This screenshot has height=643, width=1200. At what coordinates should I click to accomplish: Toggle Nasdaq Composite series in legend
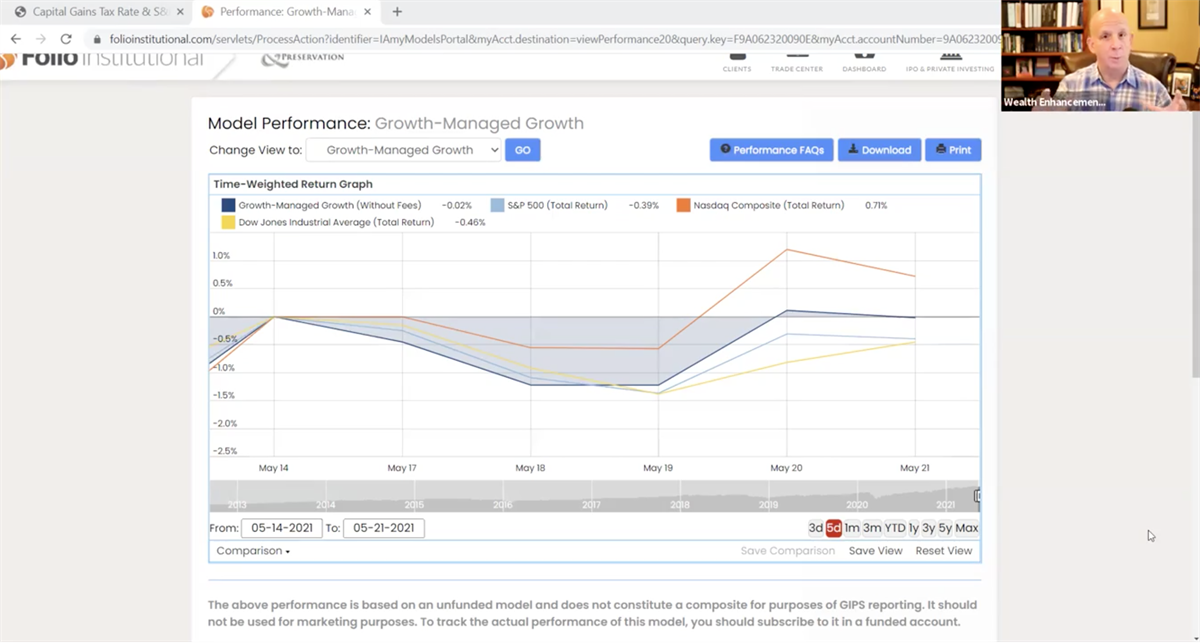pyautogui.click(x=684, y=205)
